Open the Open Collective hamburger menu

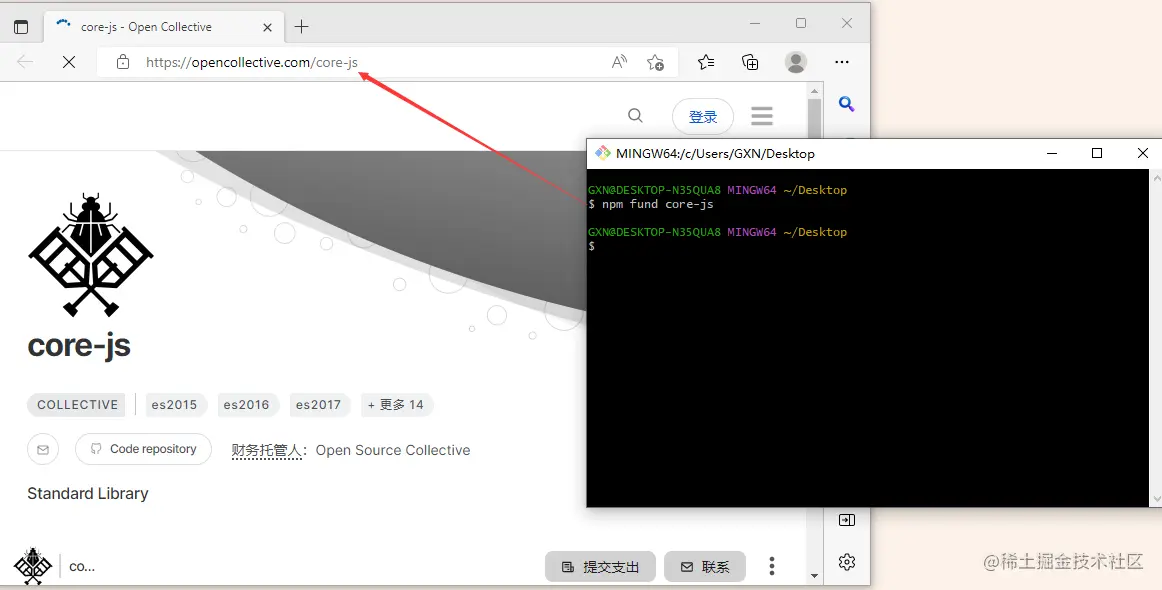[762, 116]
